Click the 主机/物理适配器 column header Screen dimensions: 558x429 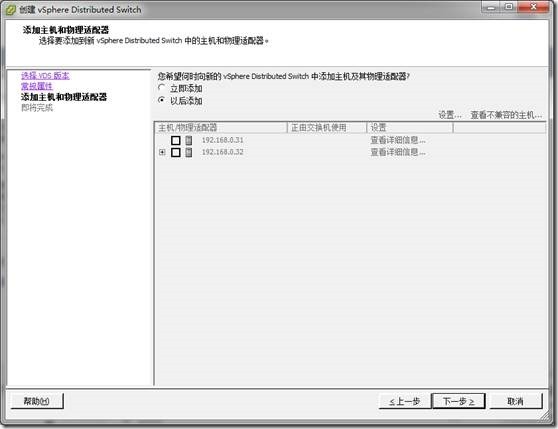pyautogui.click(x=221, y=127)
